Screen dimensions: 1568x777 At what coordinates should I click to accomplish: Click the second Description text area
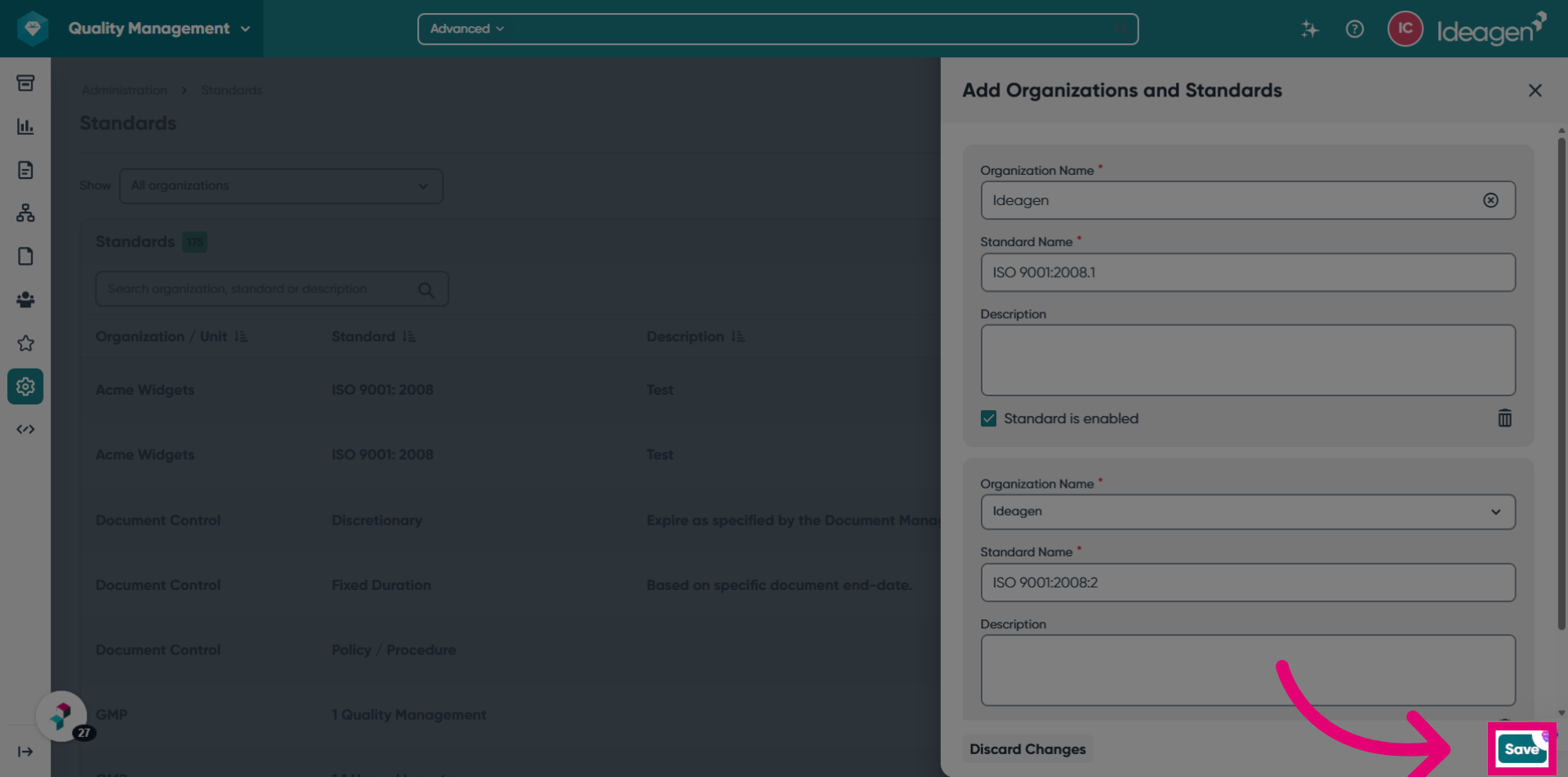(1248, 670)
